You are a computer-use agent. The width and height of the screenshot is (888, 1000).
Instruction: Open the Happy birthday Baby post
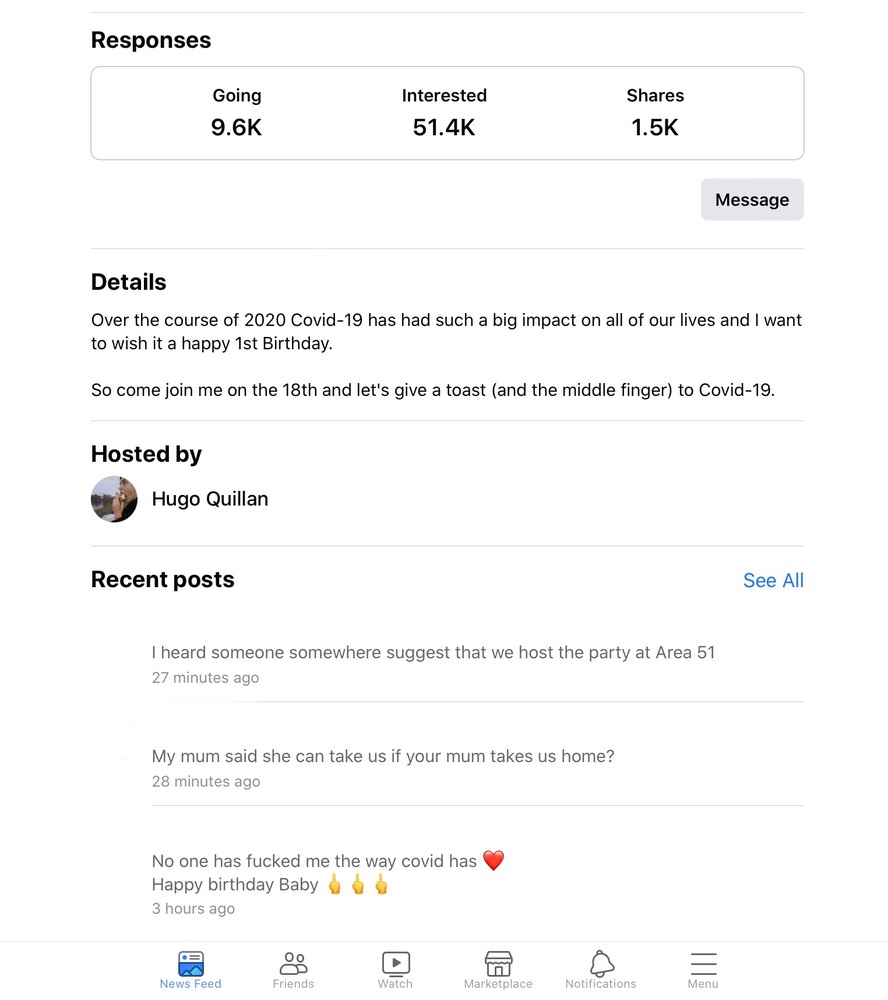coord(235,885)
